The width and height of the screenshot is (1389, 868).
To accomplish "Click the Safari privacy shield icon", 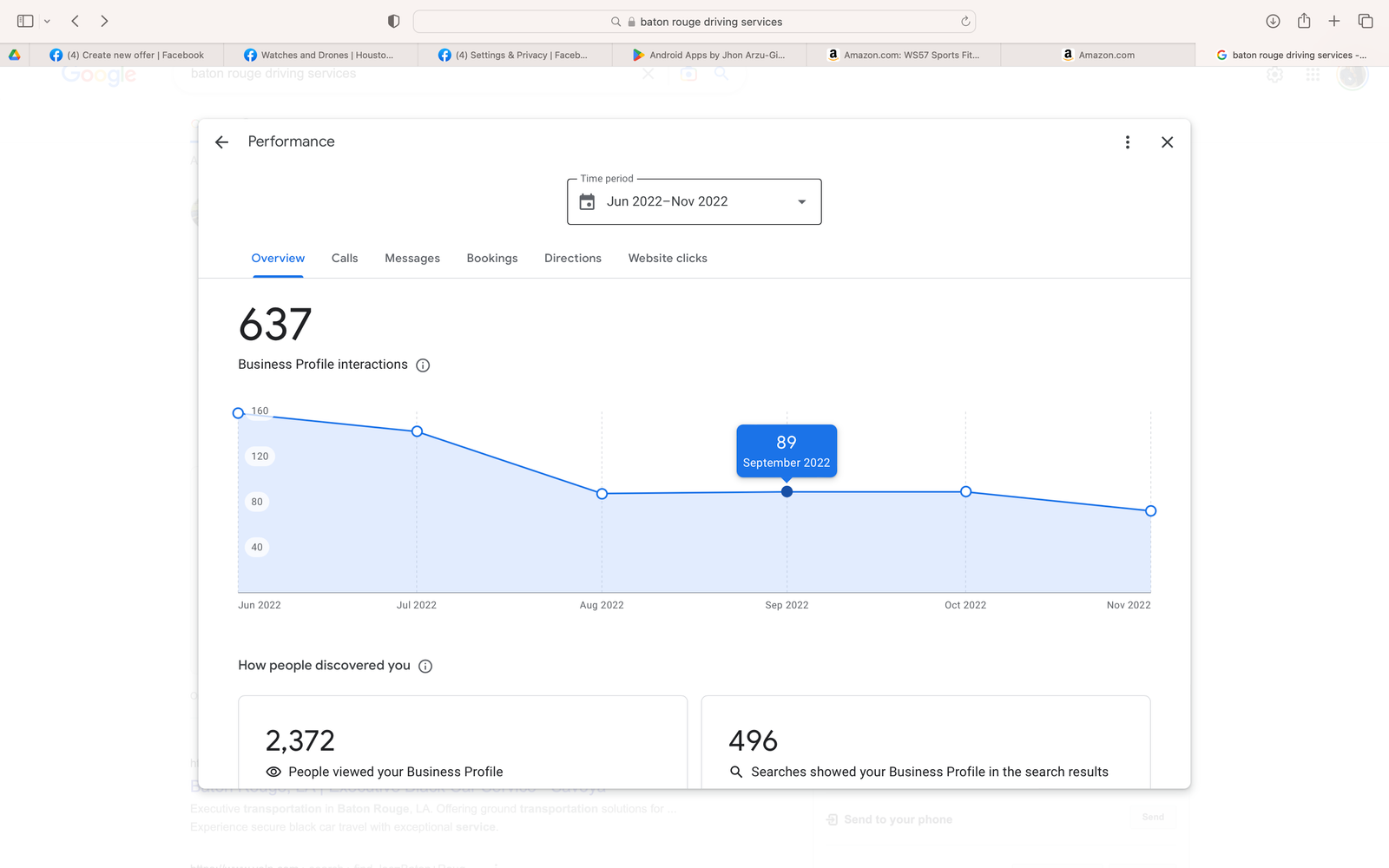I will pyautogui.click(x=393, y=21).
